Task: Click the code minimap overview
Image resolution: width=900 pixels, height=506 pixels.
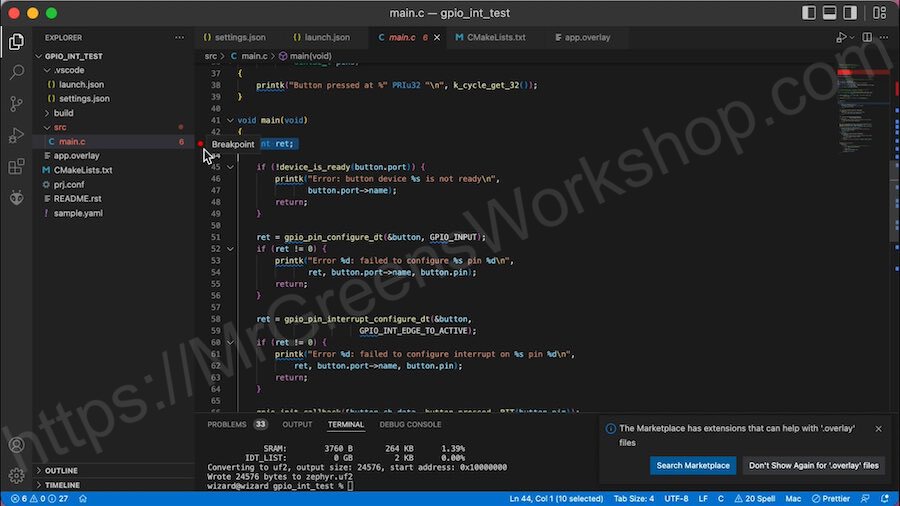Action: click(856, 100)
